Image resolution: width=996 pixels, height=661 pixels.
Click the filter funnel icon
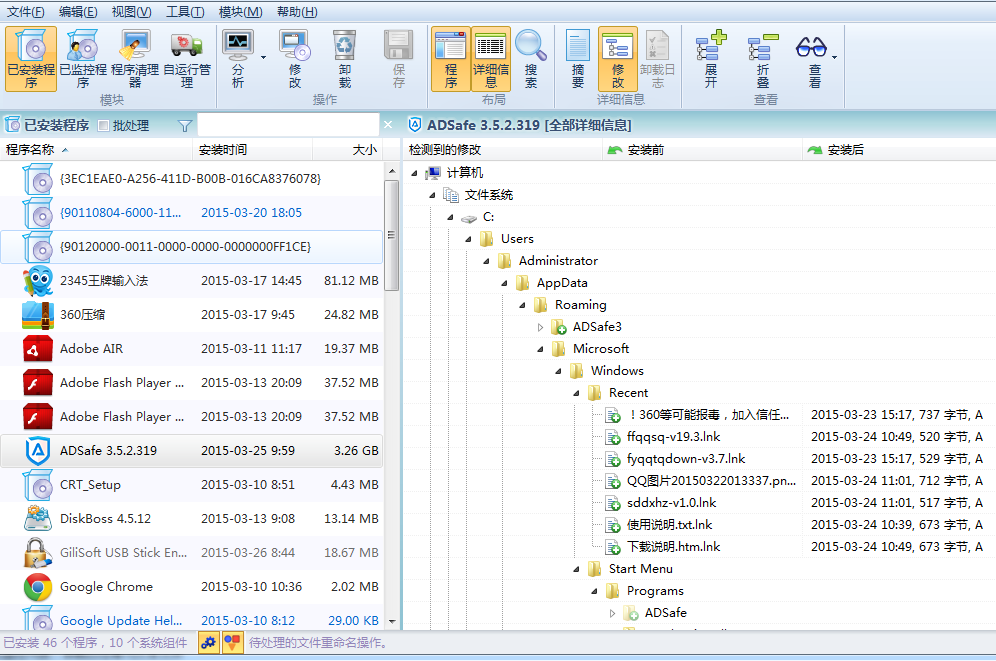tap(185, 126)
